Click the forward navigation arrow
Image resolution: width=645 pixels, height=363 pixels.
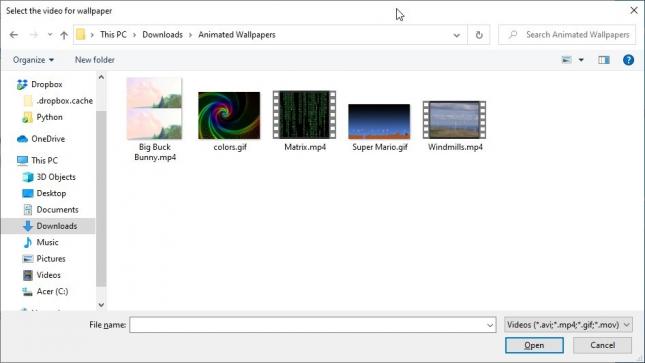point(34,35)
